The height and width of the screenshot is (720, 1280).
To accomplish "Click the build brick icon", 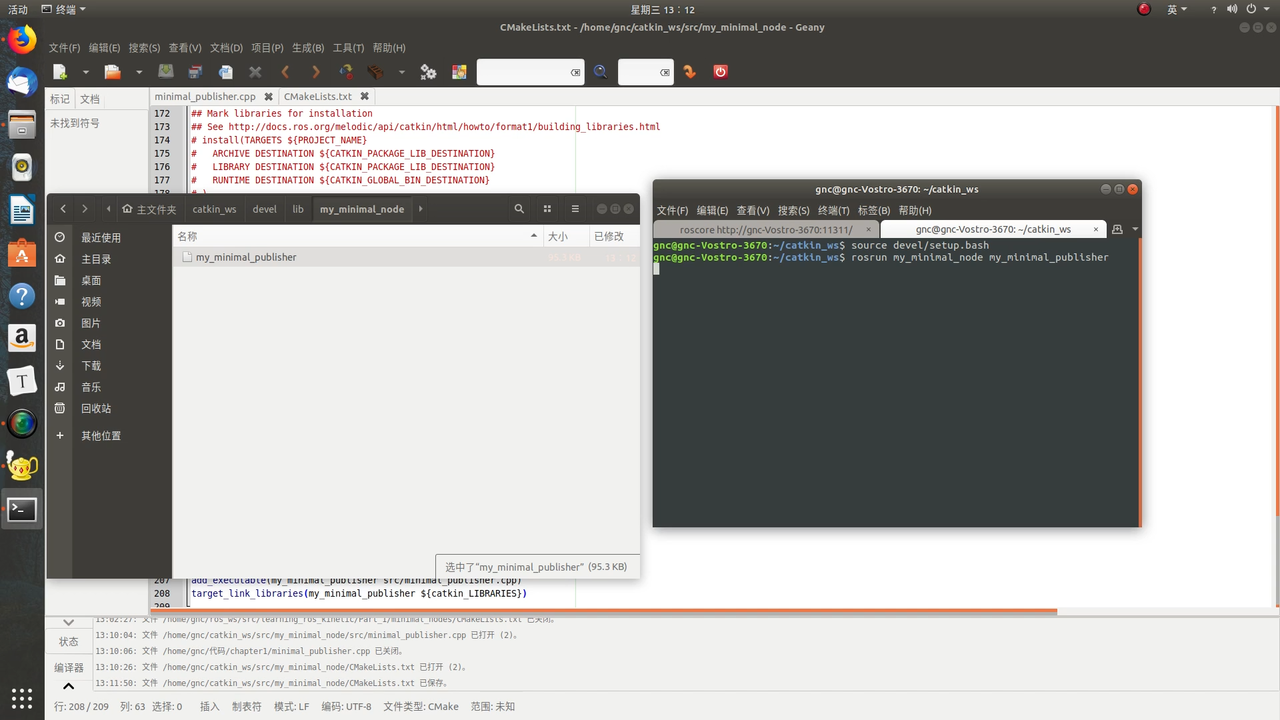I will [376, 72].
